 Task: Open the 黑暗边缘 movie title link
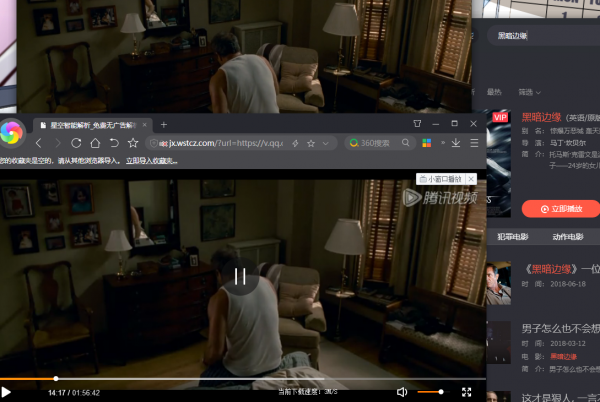(541, 117)
